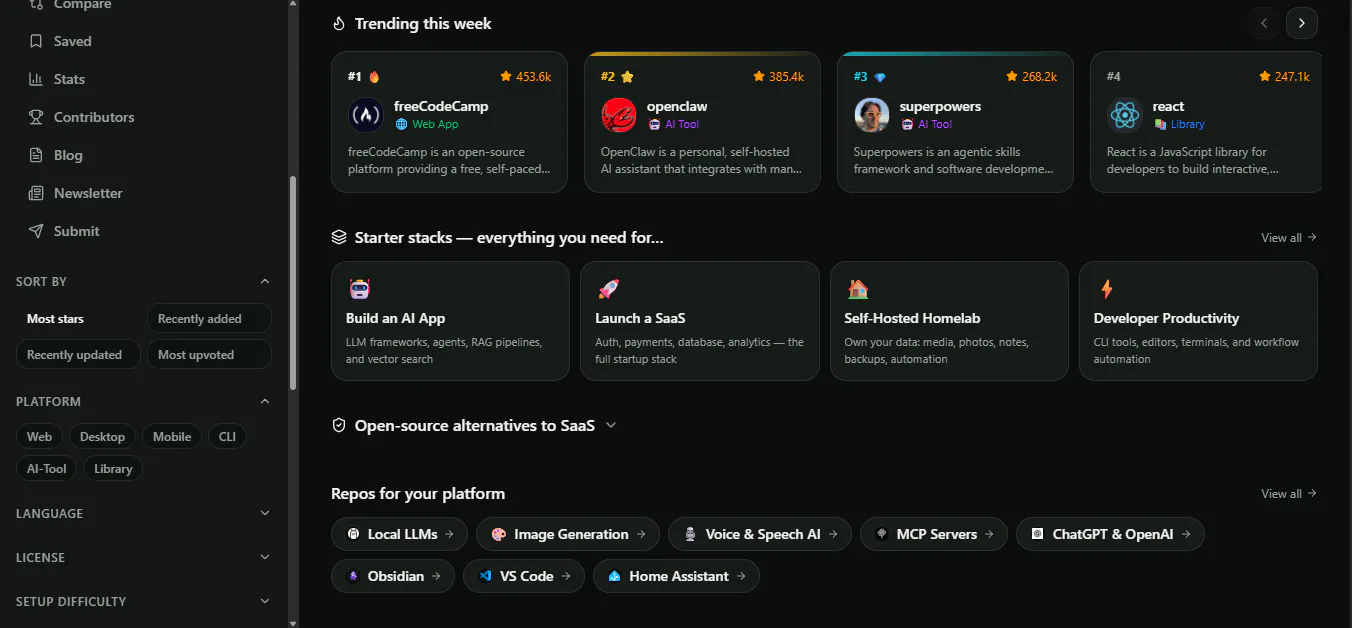The image size is (1352, 628).
Task: Click the star icon beside 453.6k
Action: [506, 76]
